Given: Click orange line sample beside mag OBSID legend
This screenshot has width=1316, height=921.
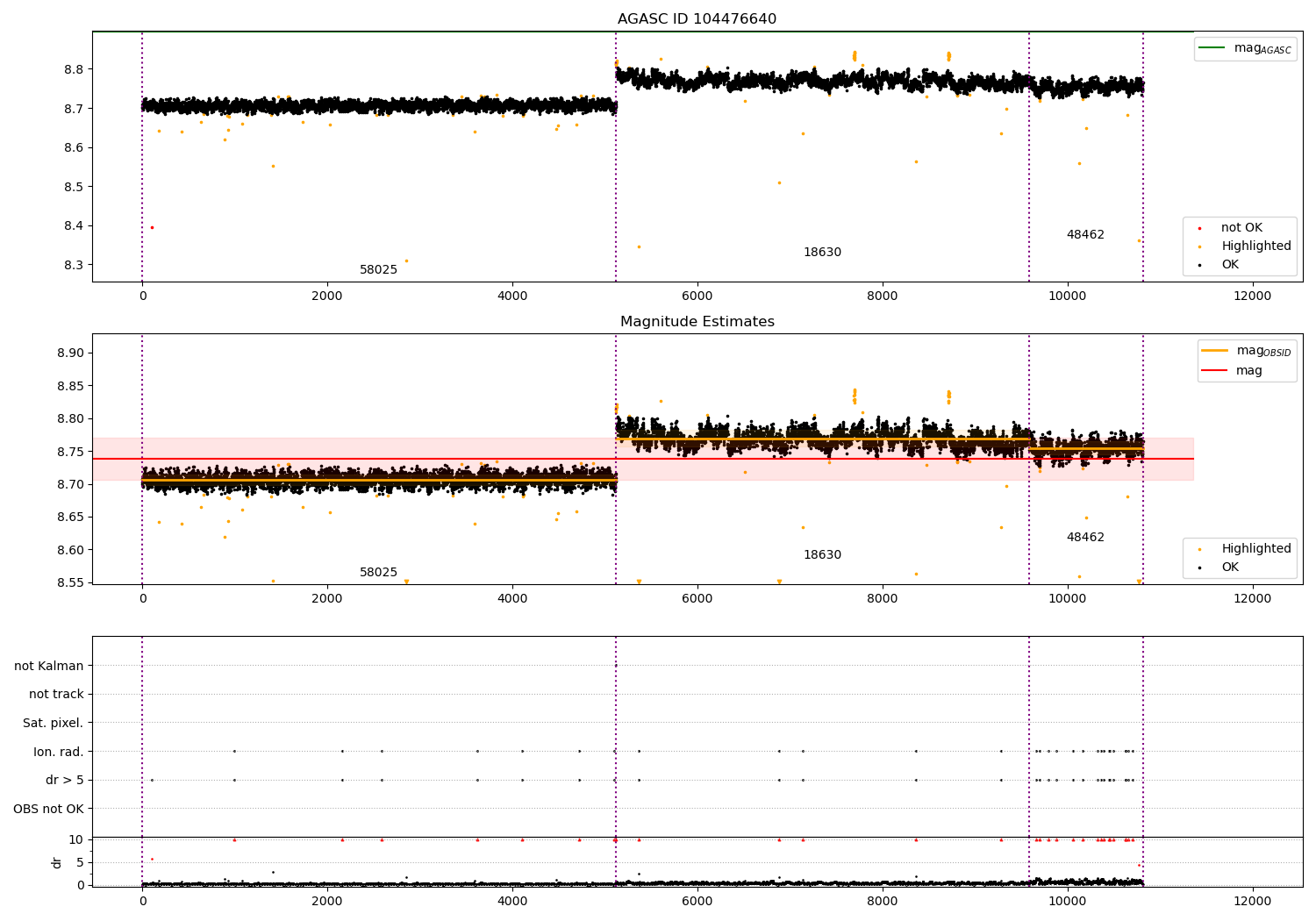Looking at the screenshot, I should [x=1214, y=351].
